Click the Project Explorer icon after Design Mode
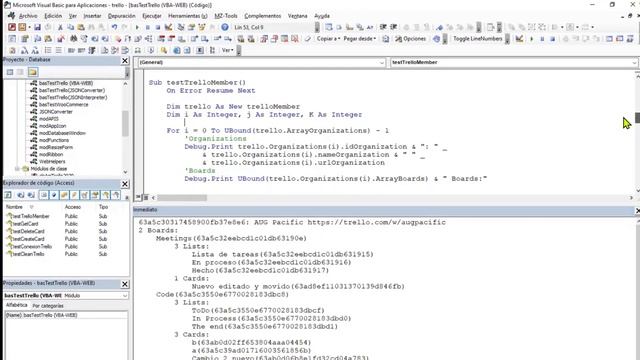Image resolution: width=640 pixels, height=360 pixels. (180, 27)
